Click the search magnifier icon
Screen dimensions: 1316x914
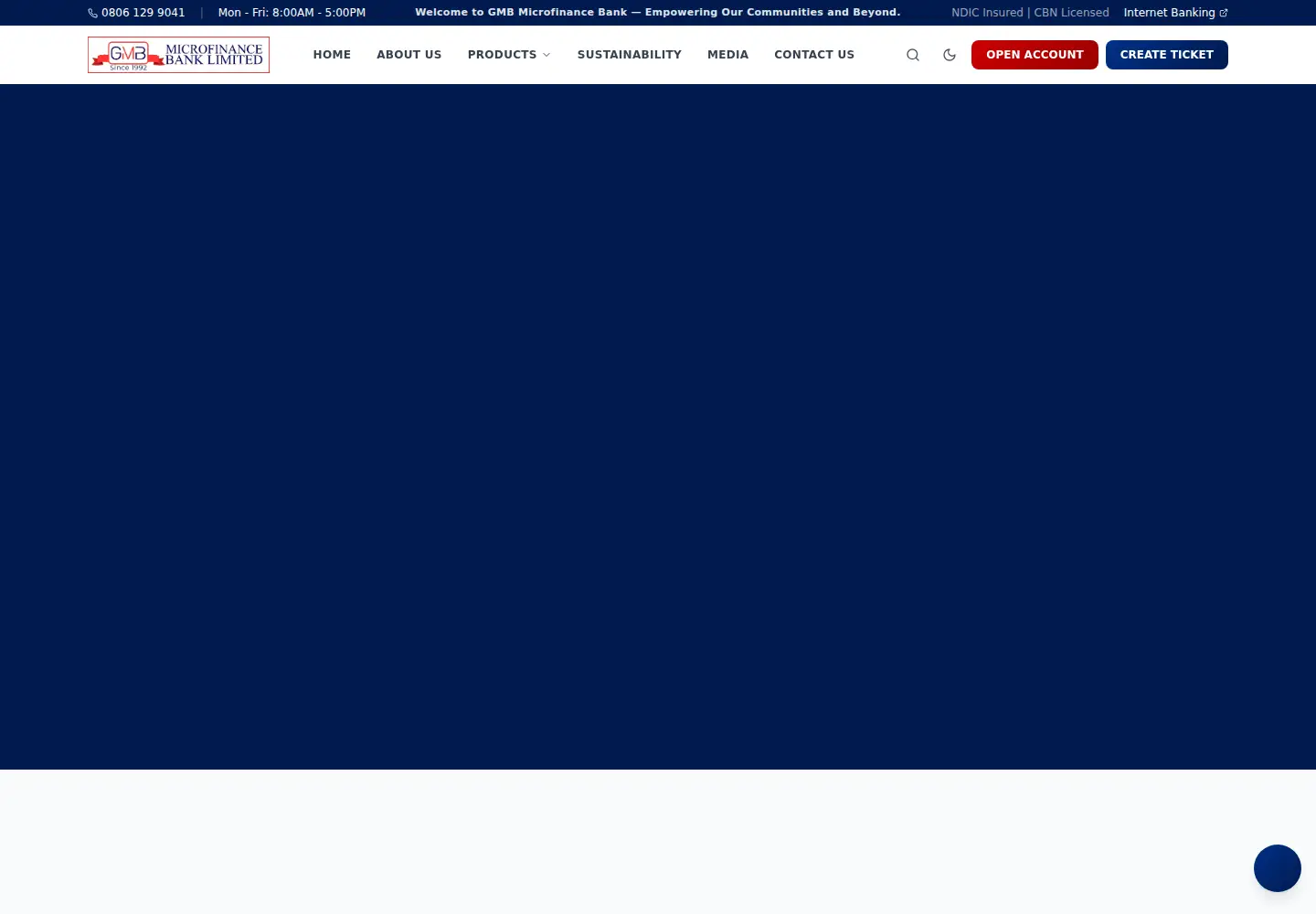point(913,55)
